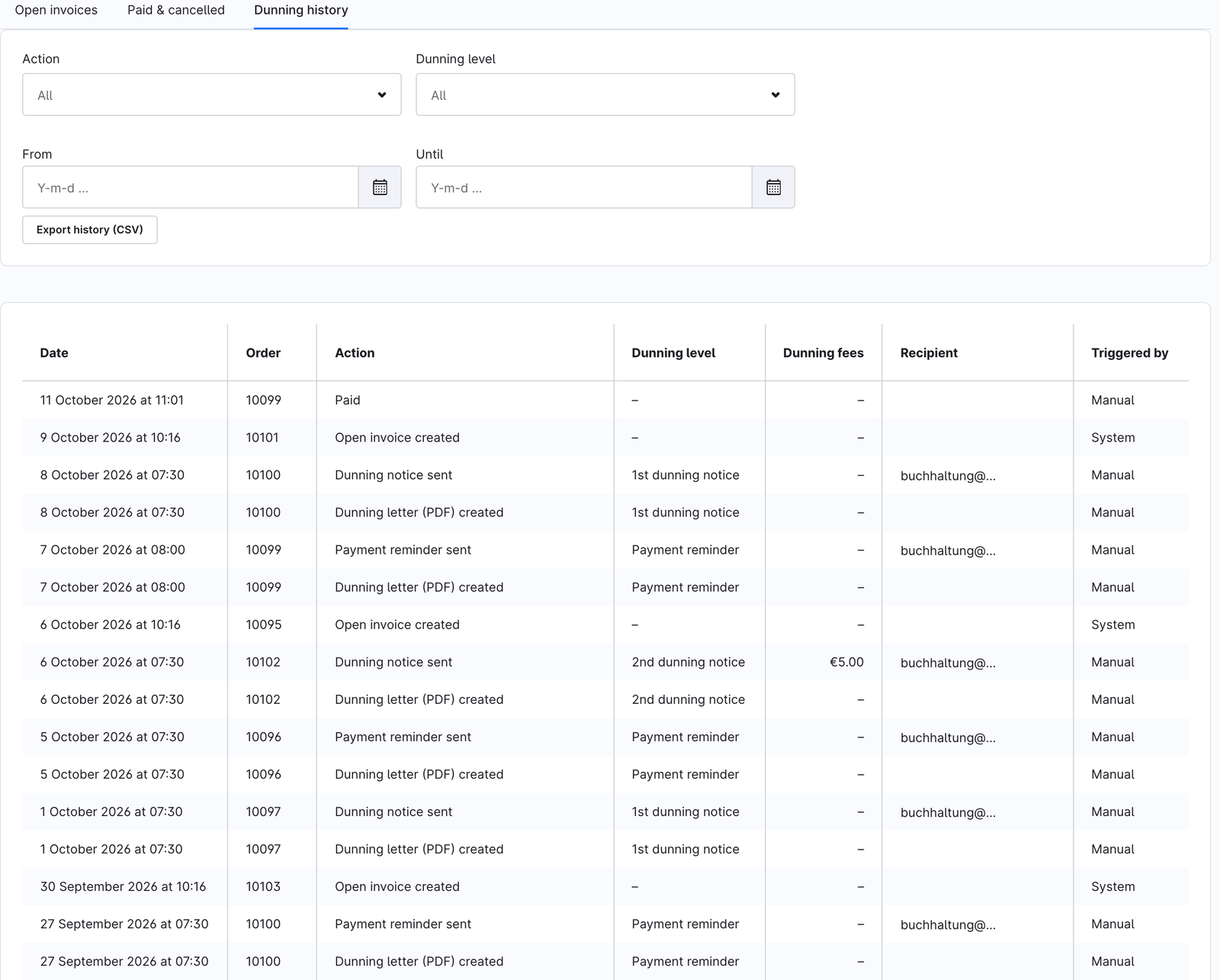The image size is (1220, 980).
Task: Expand the Dunning level filter dropdown
Action: pos(605,95)
